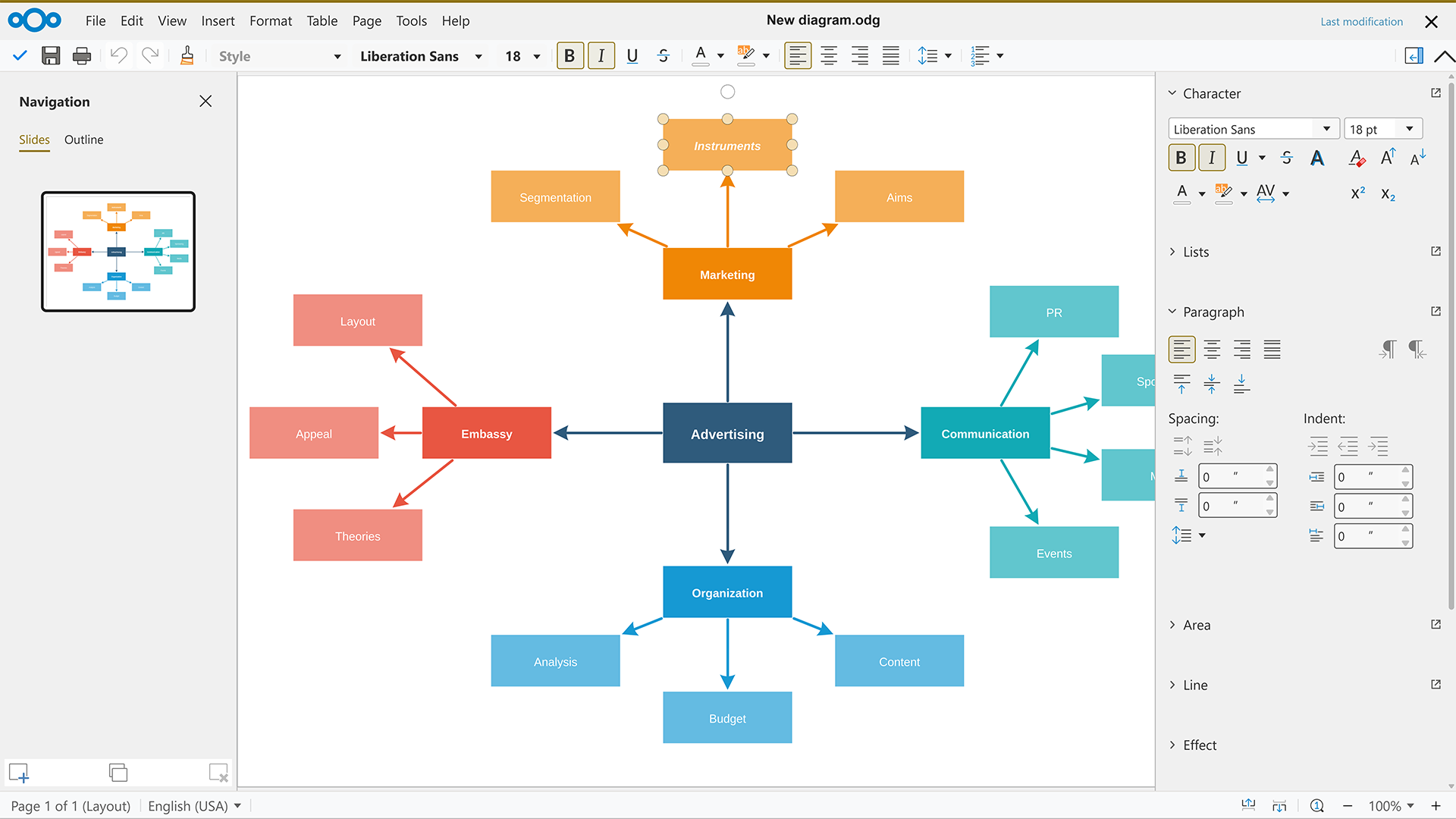Toggle Italic in top toolbar

601,55
